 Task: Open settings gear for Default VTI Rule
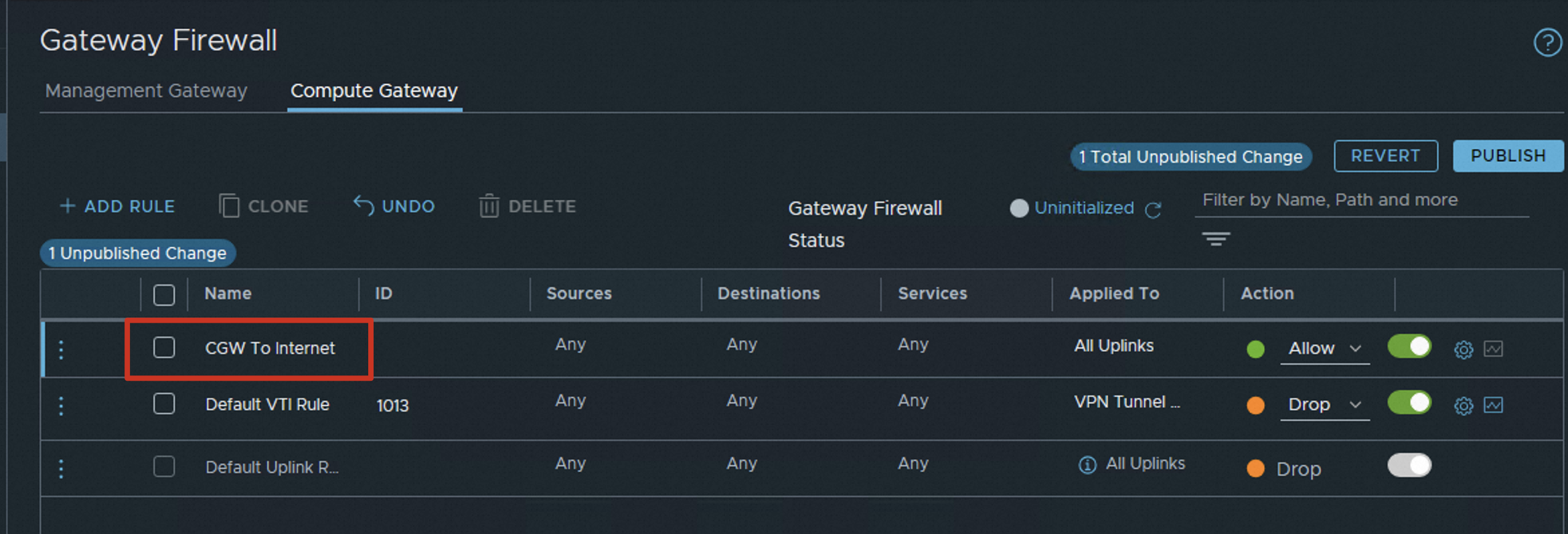(1464, 406)
